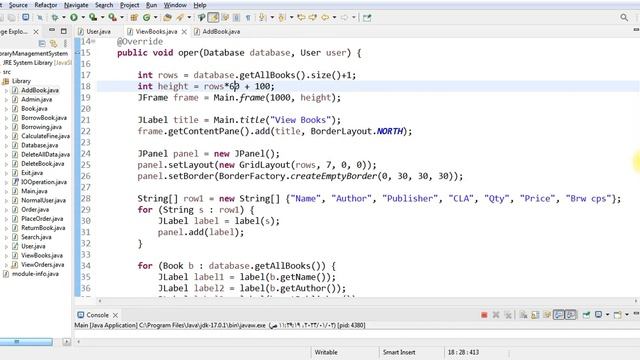Screen dimensions: 640x360
Task: Click the New Java Class icon
Action: tap(147, 18)
